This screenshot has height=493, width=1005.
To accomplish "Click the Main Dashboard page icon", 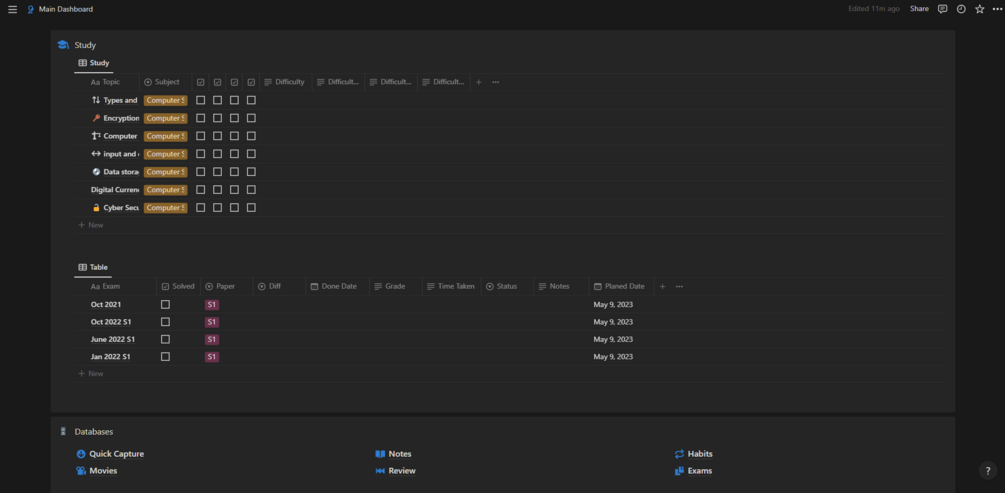I will (x=30, y=10).
